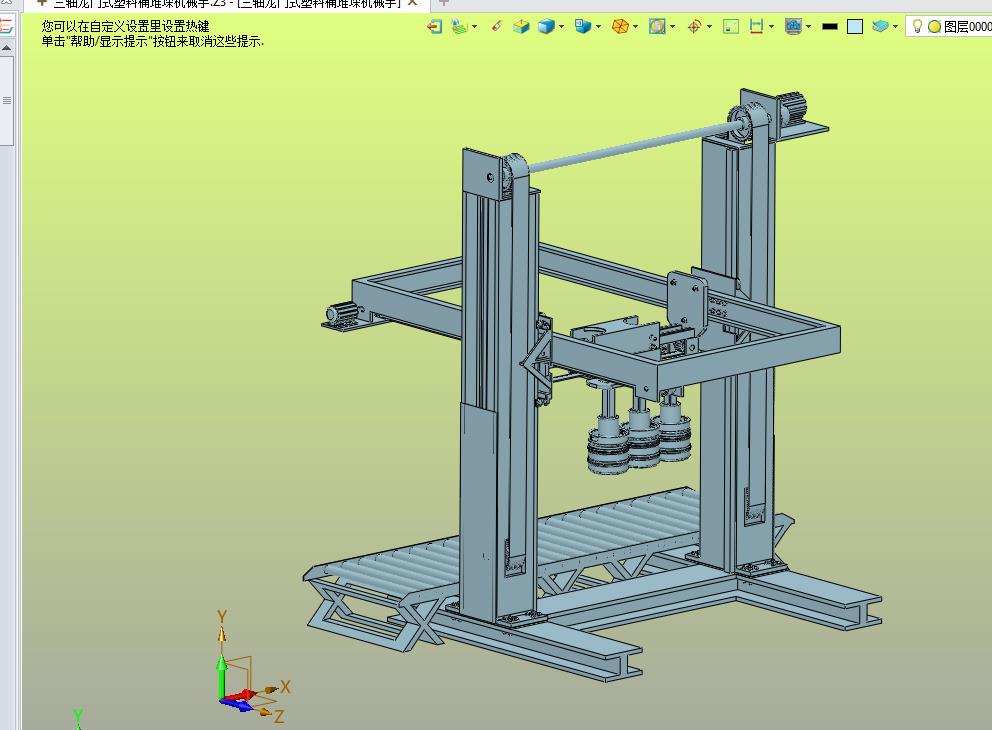Click the exit/return icon with red arrow
The width and height of the screenshot is (992, 730).
(434, 27)
